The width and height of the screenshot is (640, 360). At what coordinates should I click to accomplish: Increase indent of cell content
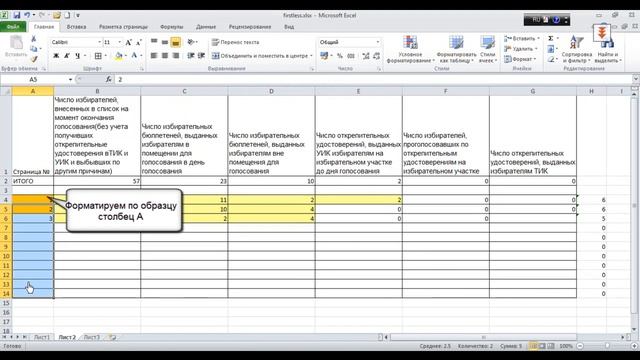[x=201, y=56]
